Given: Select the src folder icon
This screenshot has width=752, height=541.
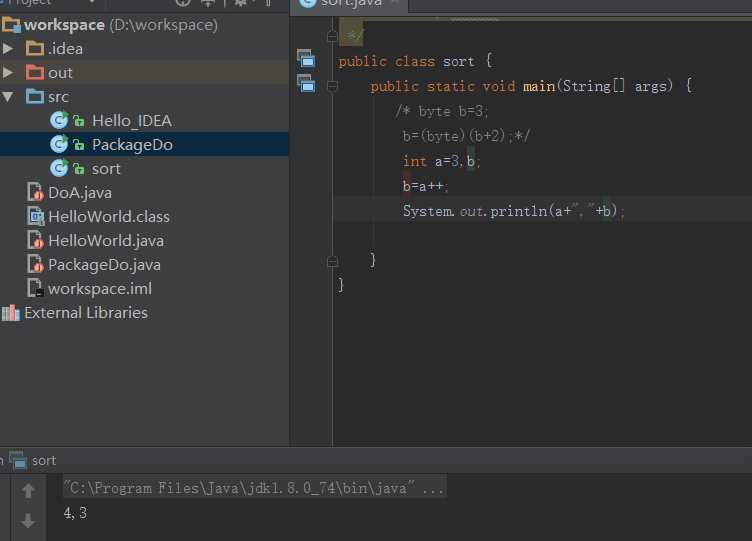Looking at the screenshot, I should click(x=35, y=96).
